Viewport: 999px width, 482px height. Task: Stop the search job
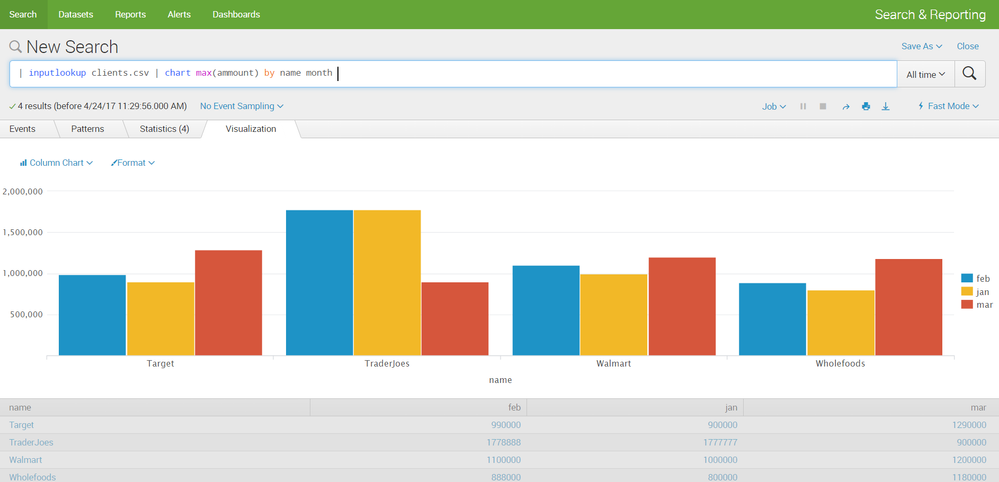[x=823, y=106]
